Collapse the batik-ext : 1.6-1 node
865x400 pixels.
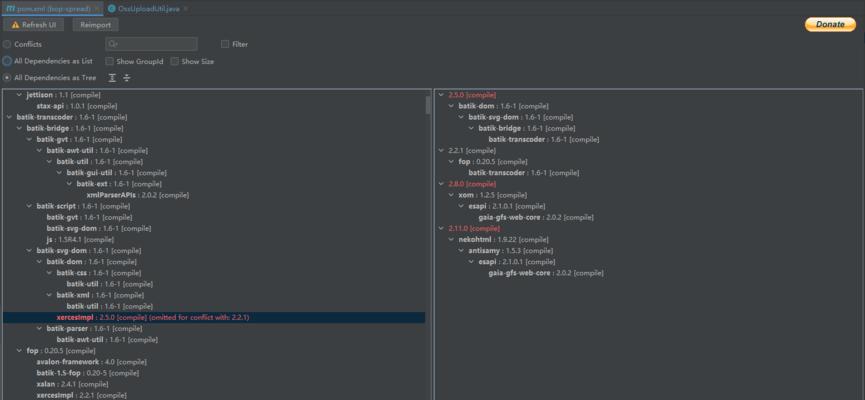pyautogui.click(x=69, y=184)
